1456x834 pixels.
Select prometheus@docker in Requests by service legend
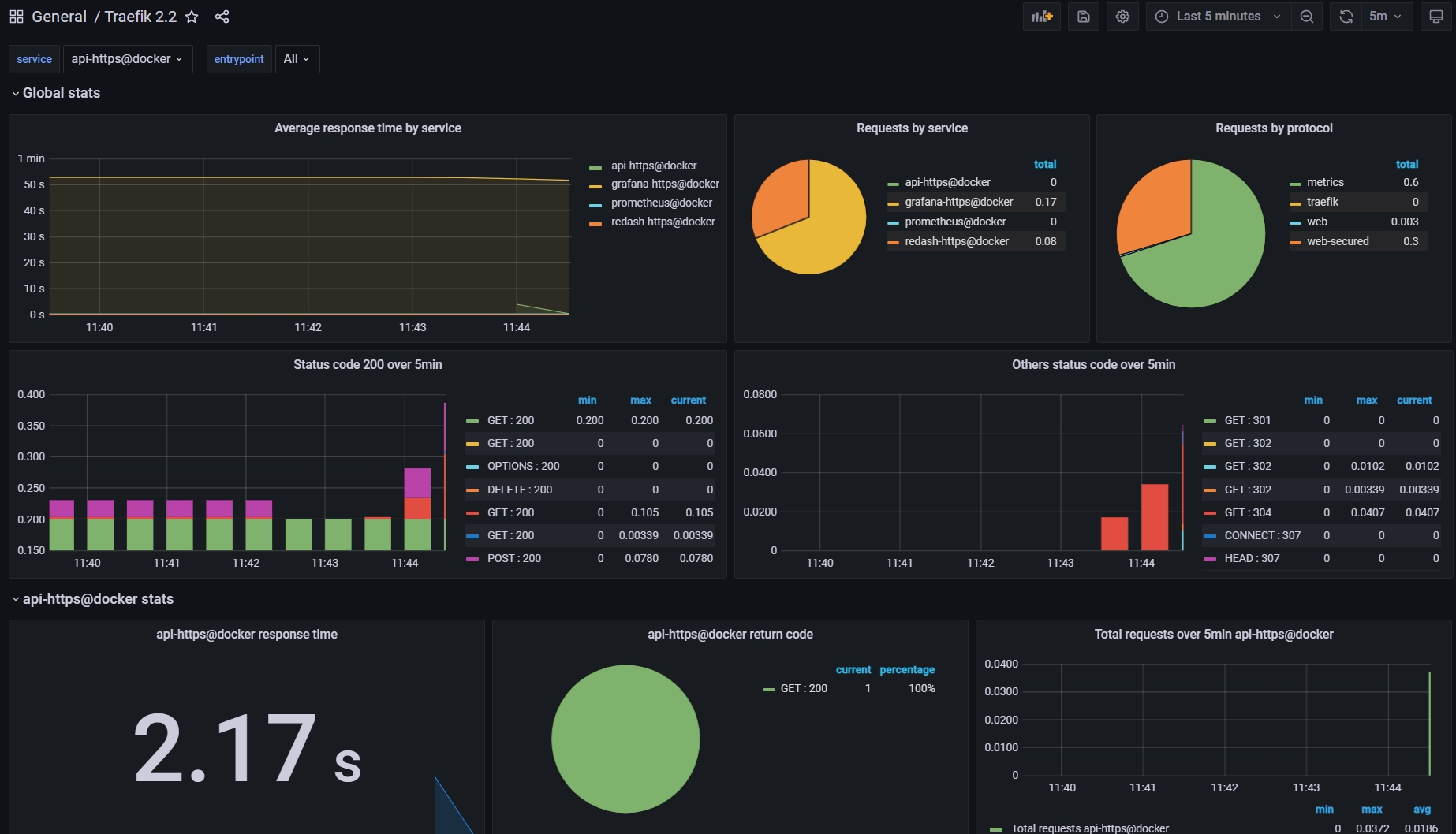tap(954, 222)
